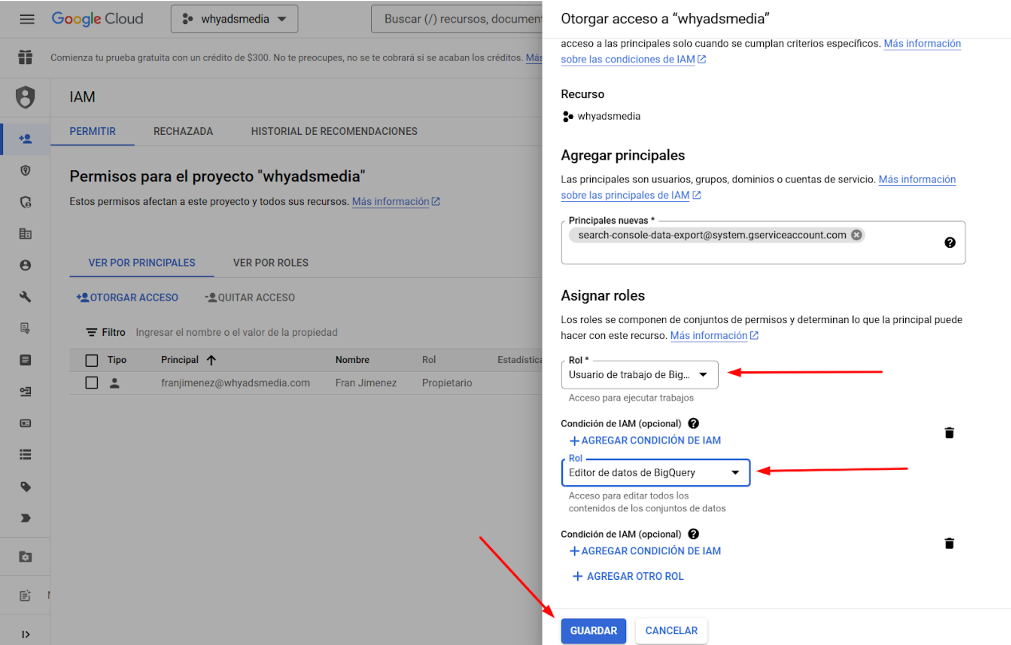Click the Principales nuevas input field

click(750, 252)
